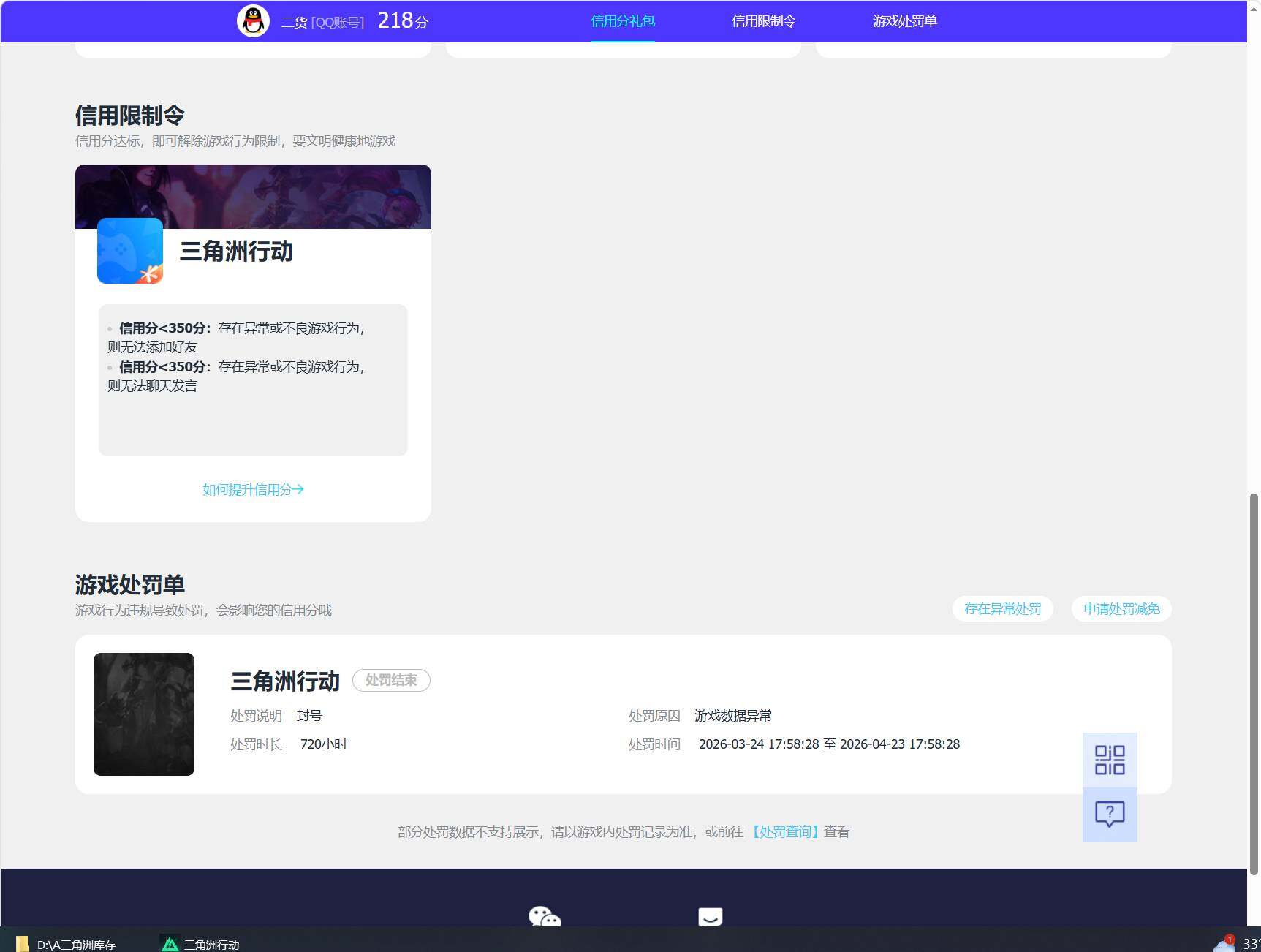
Task: Click the QQ penguin avatar icon
Action: 253,21
